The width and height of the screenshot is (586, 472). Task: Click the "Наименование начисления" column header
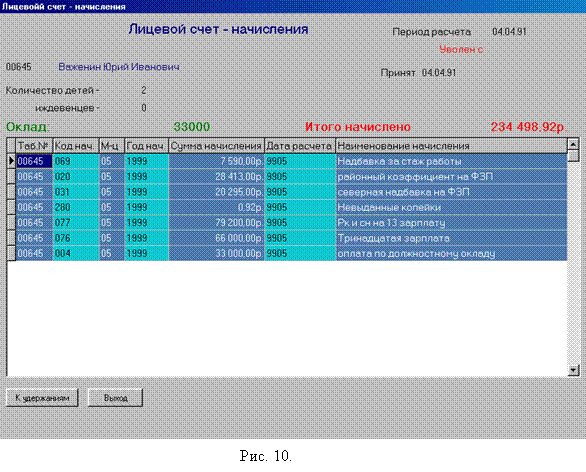click(451, 146)
